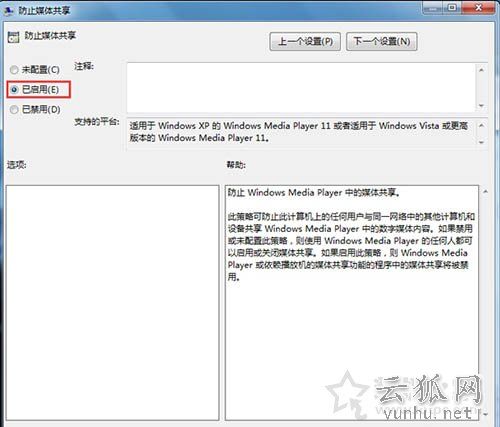Click the '支持的平台:' label
500x427 pixels.
97,122
